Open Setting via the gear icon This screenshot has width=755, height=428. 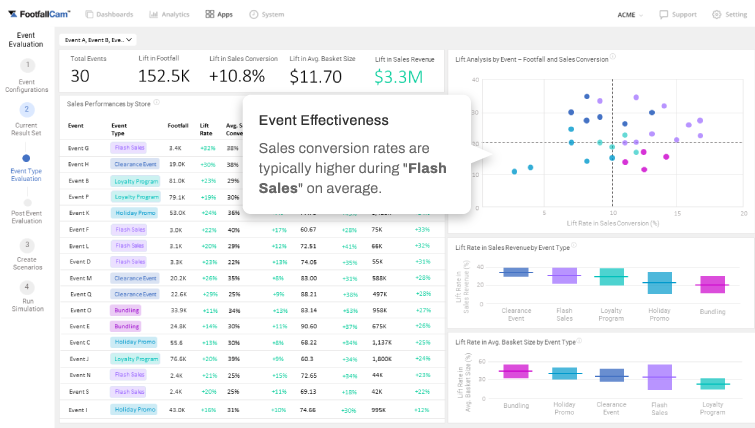716,15
